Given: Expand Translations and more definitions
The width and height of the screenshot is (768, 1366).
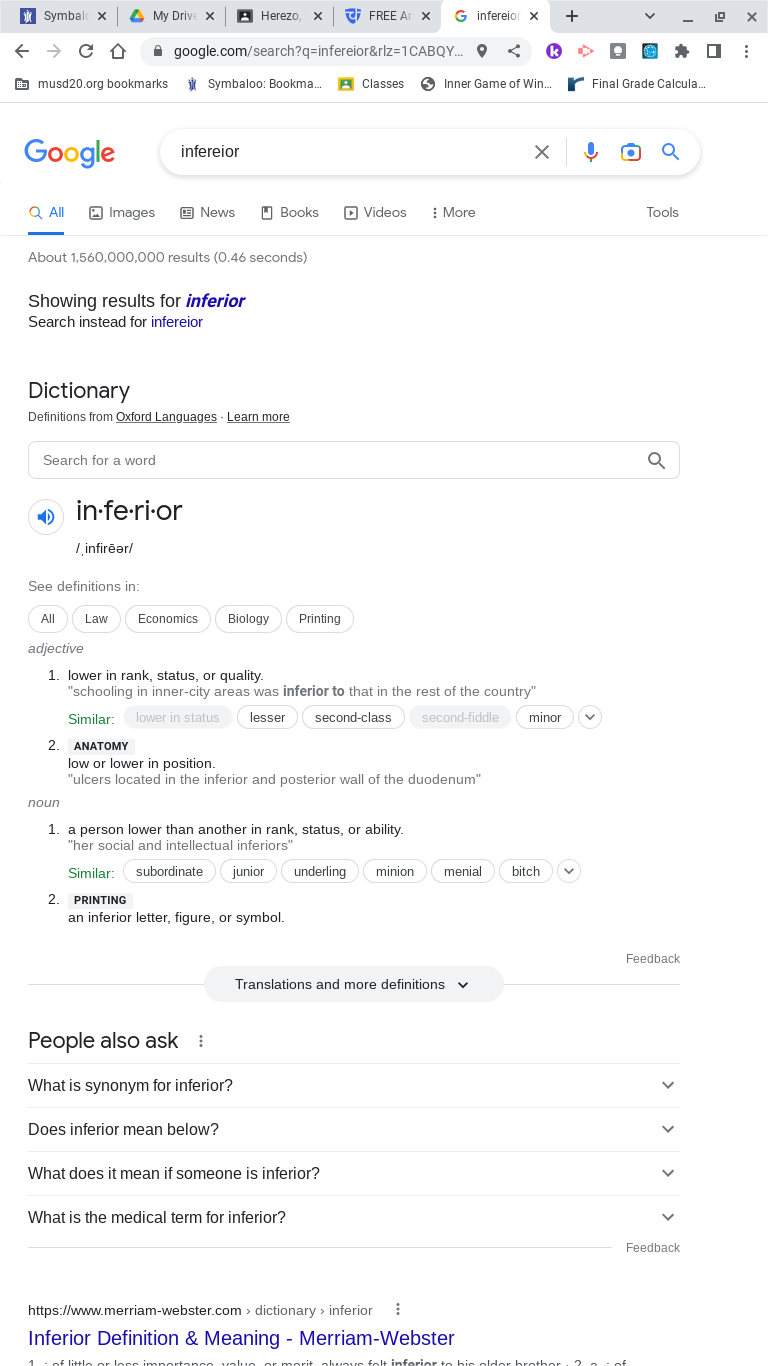Looking at the screenshot, I should click(354, 984).
